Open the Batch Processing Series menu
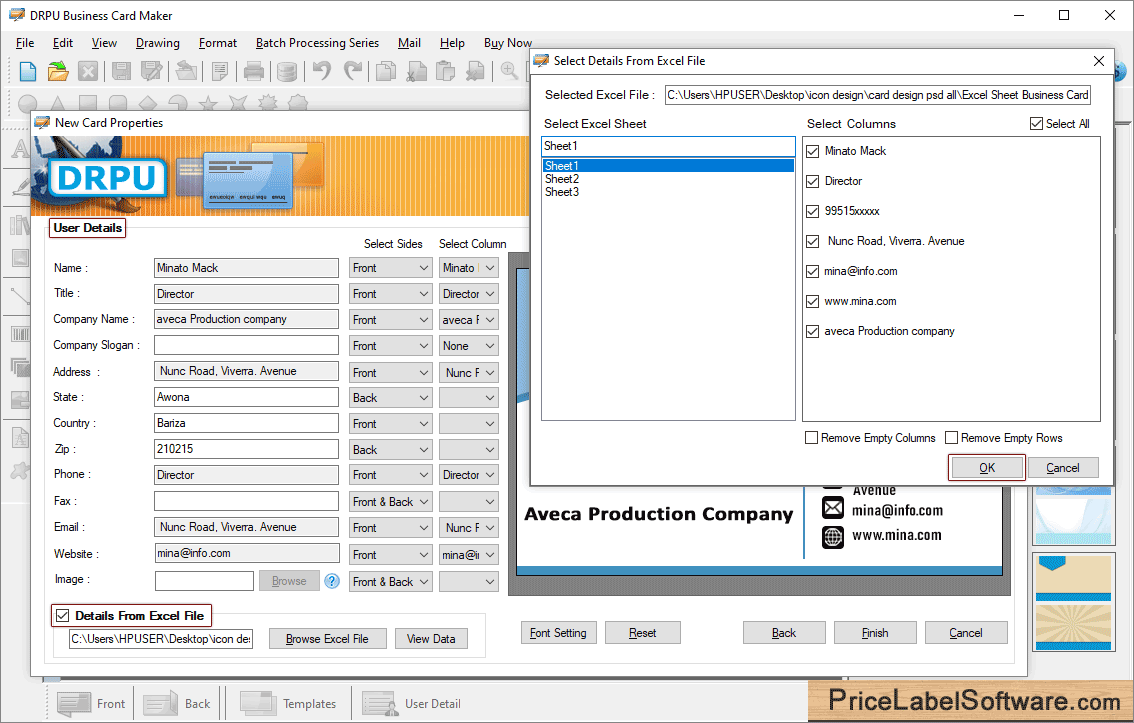Viewport: 1134px width, 723px height. tap(317, 43)
